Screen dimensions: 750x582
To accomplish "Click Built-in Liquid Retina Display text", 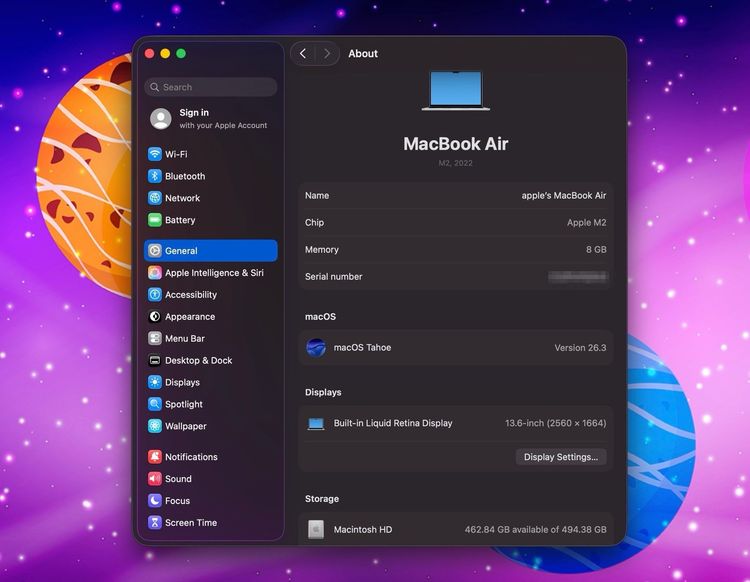I will point(393,423).
